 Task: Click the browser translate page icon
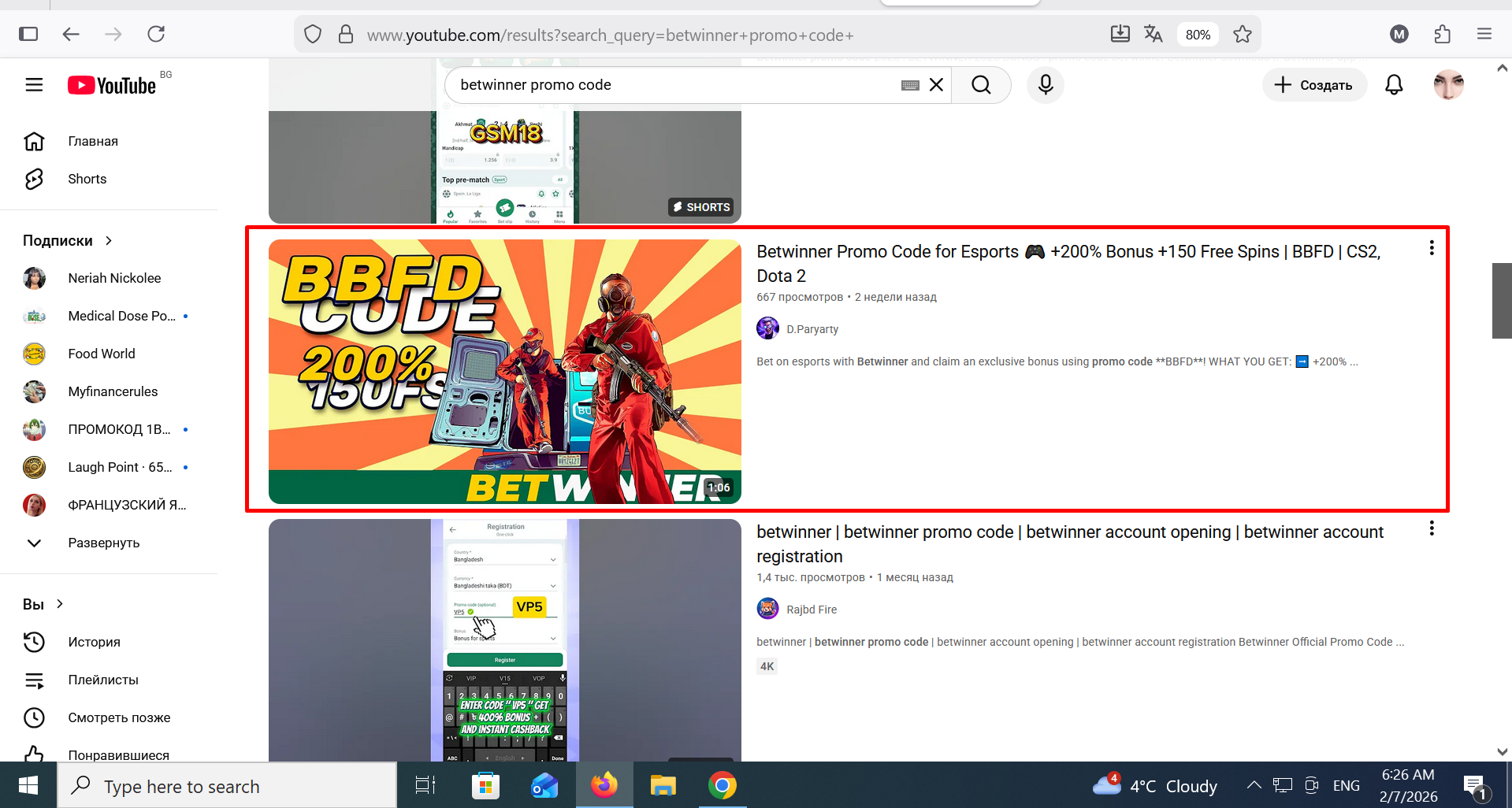(1154, 34)
